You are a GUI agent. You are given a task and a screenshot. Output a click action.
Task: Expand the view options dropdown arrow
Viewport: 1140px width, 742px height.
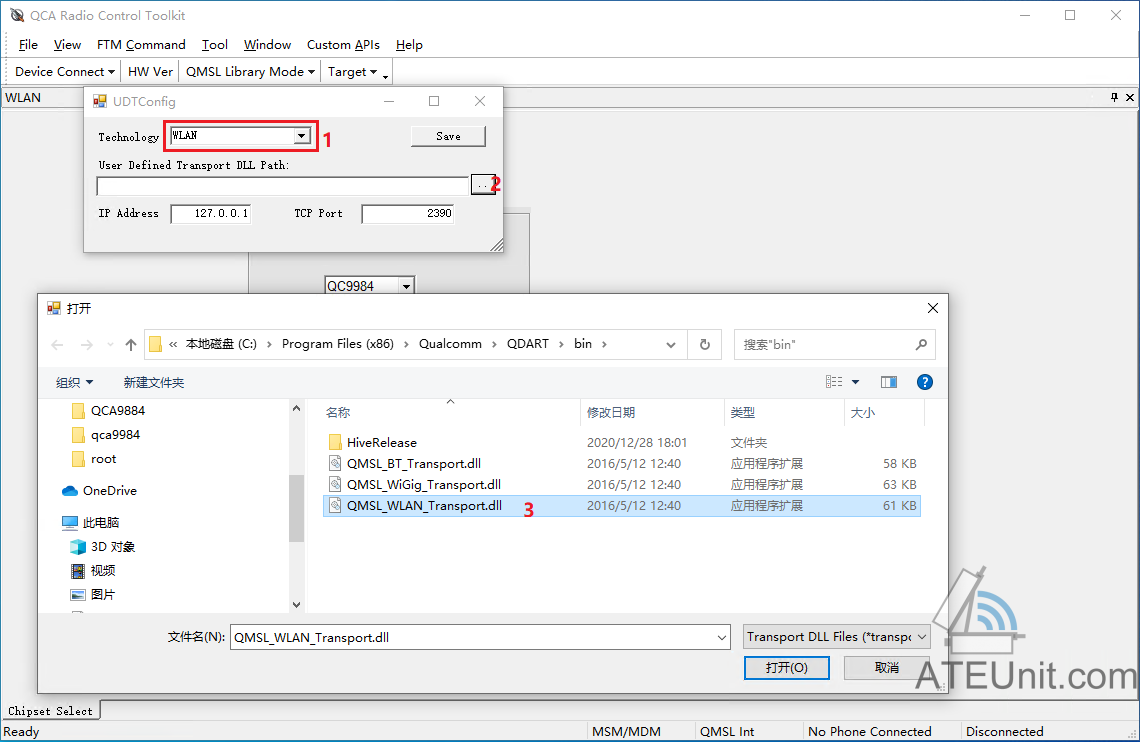(x=856, y=382)
